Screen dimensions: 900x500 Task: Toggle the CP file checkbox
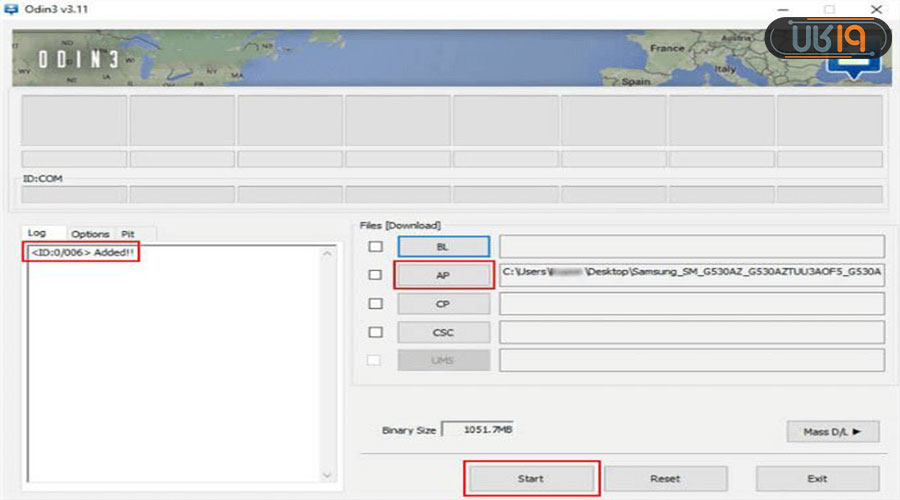pyautogui.click(x=375, y=303)
